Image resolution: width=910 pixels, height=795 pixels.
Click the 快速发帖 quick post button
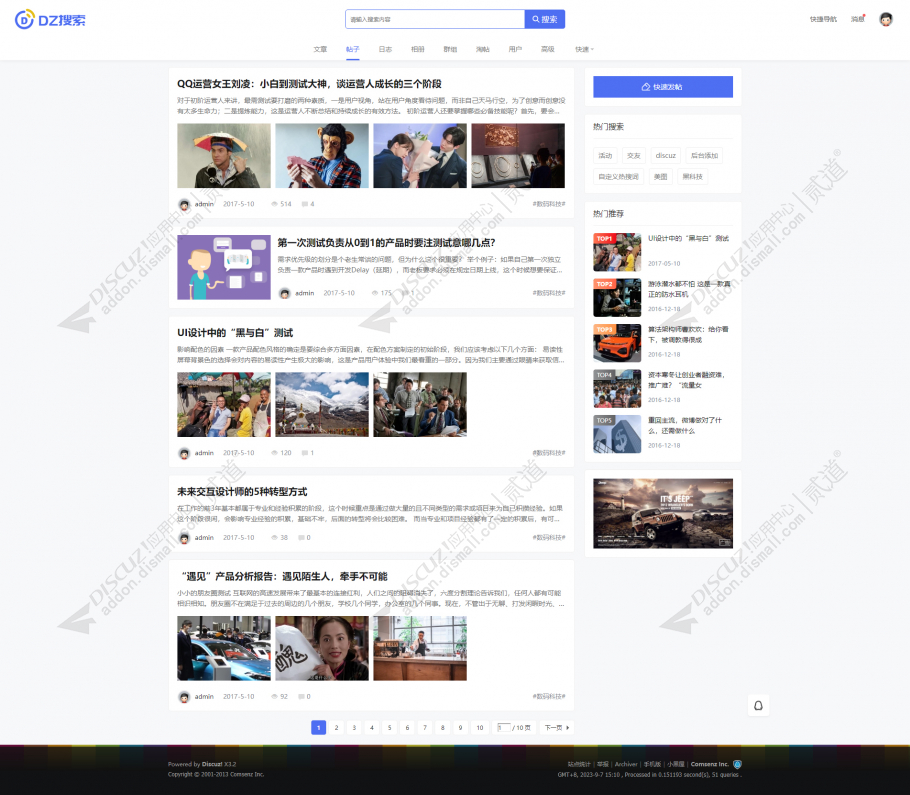pos(662,87)
